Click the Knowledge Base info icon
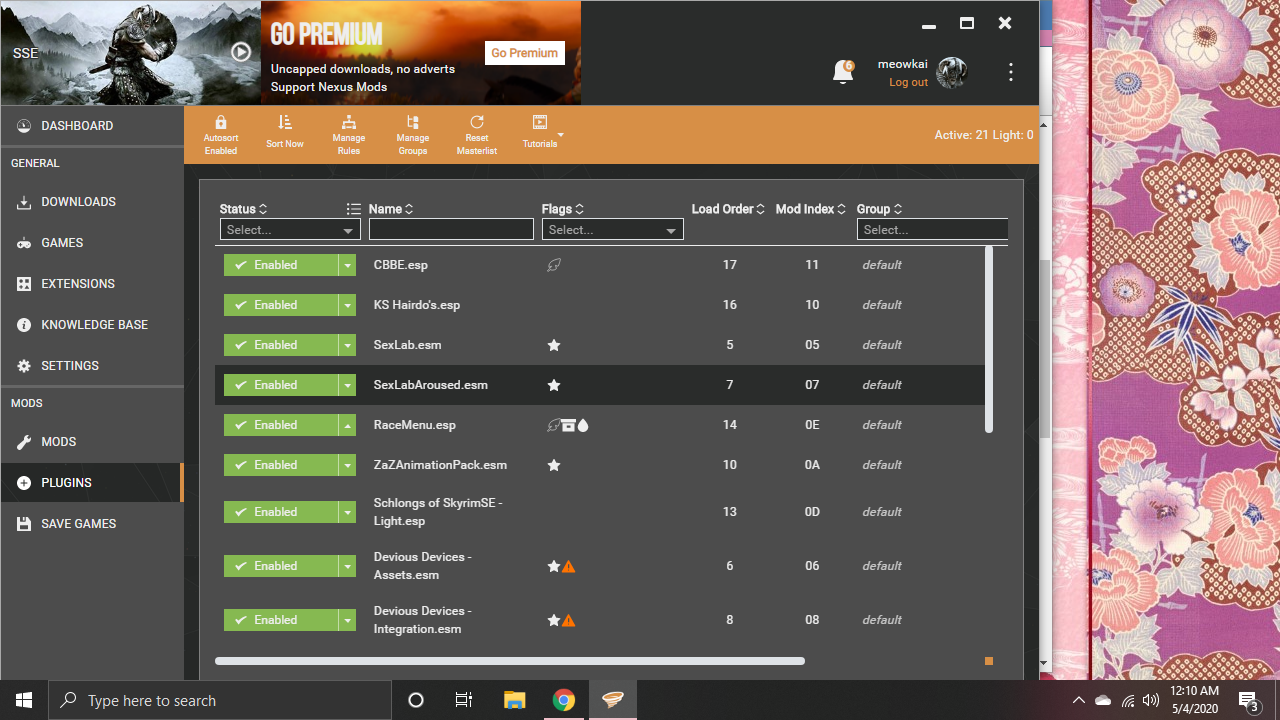 coord(24,325)
